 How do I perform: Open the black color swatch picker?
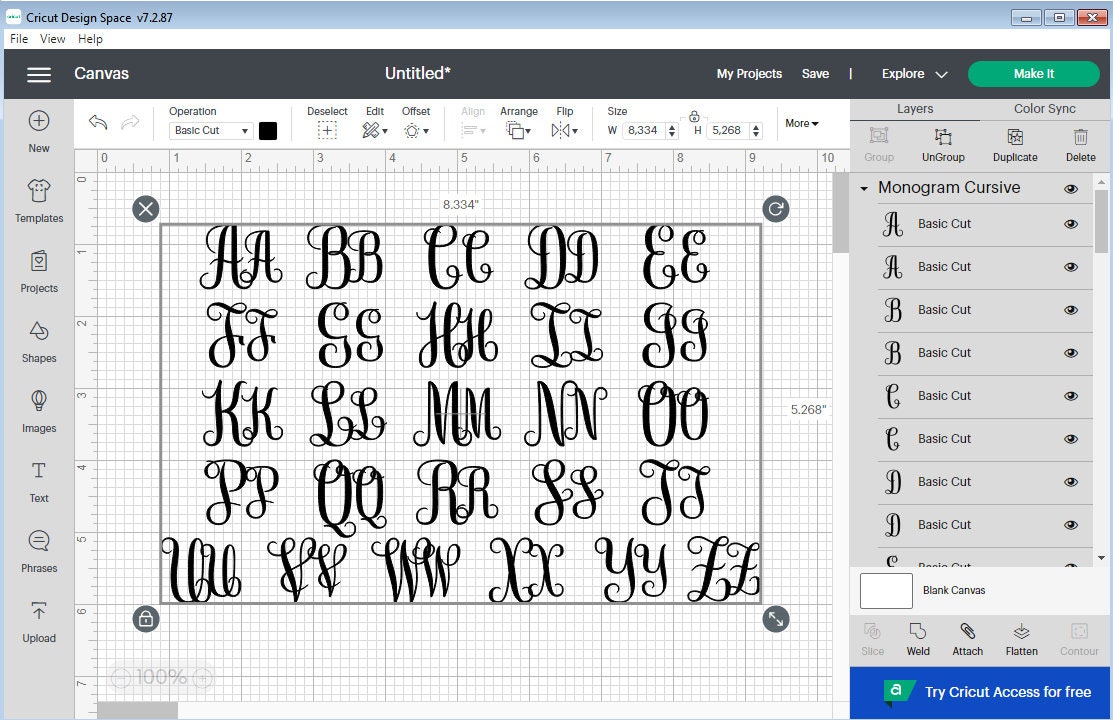click(x=268, y=130)
